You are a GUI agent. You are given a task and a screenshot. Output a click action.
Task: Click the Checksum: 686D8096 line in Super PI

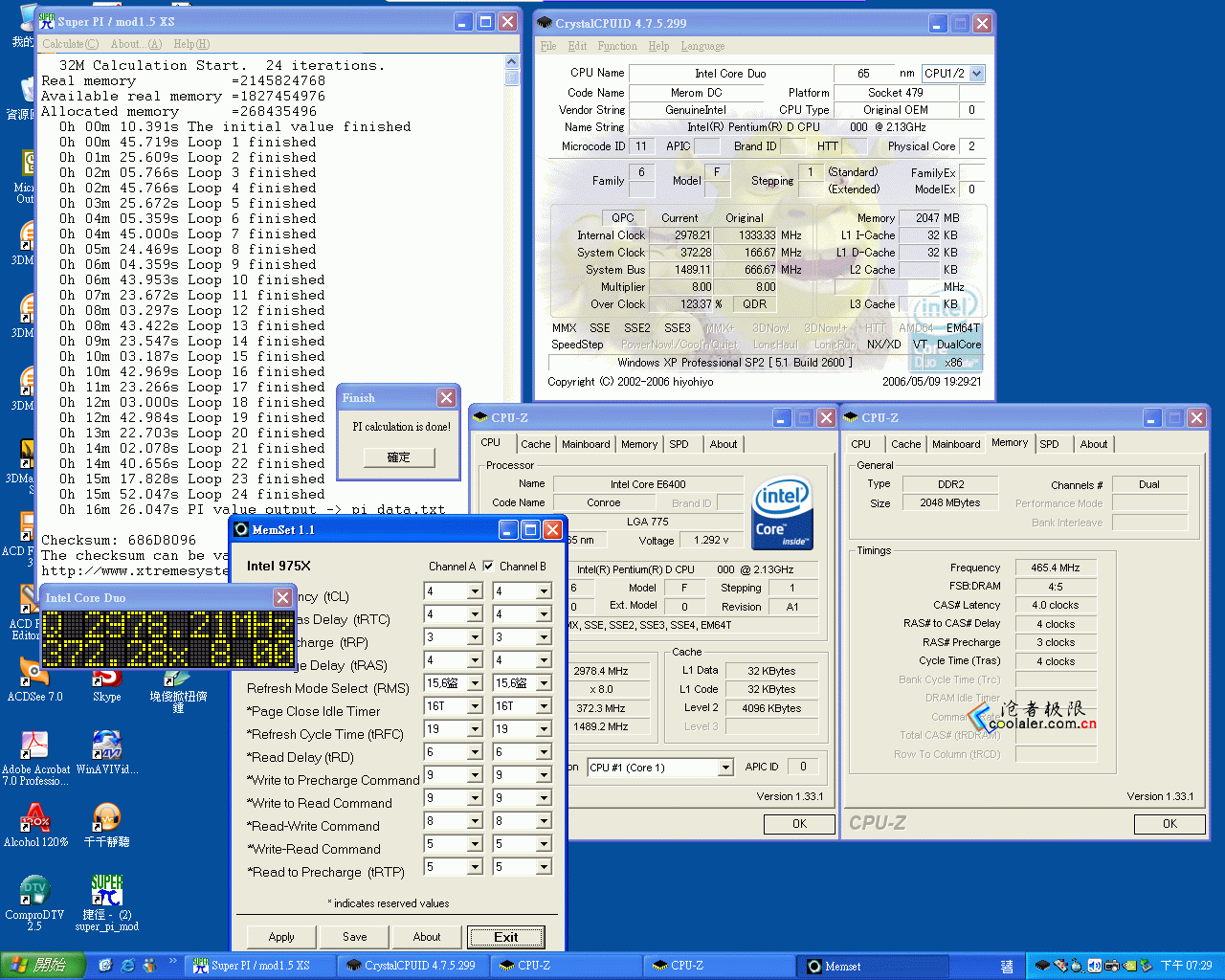(119, 540)
